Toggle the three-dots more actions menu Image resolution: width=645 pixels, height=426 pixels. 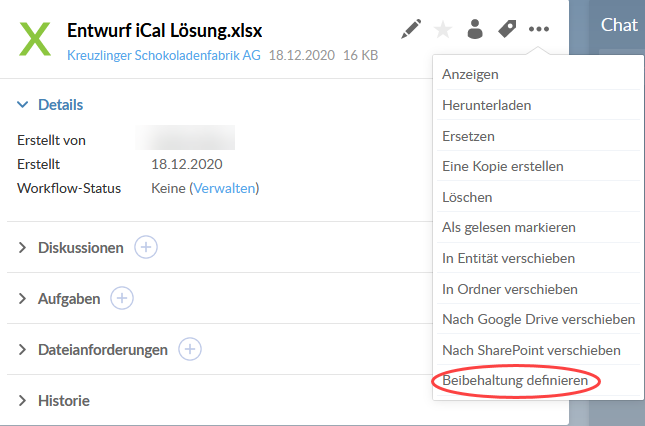539,29
